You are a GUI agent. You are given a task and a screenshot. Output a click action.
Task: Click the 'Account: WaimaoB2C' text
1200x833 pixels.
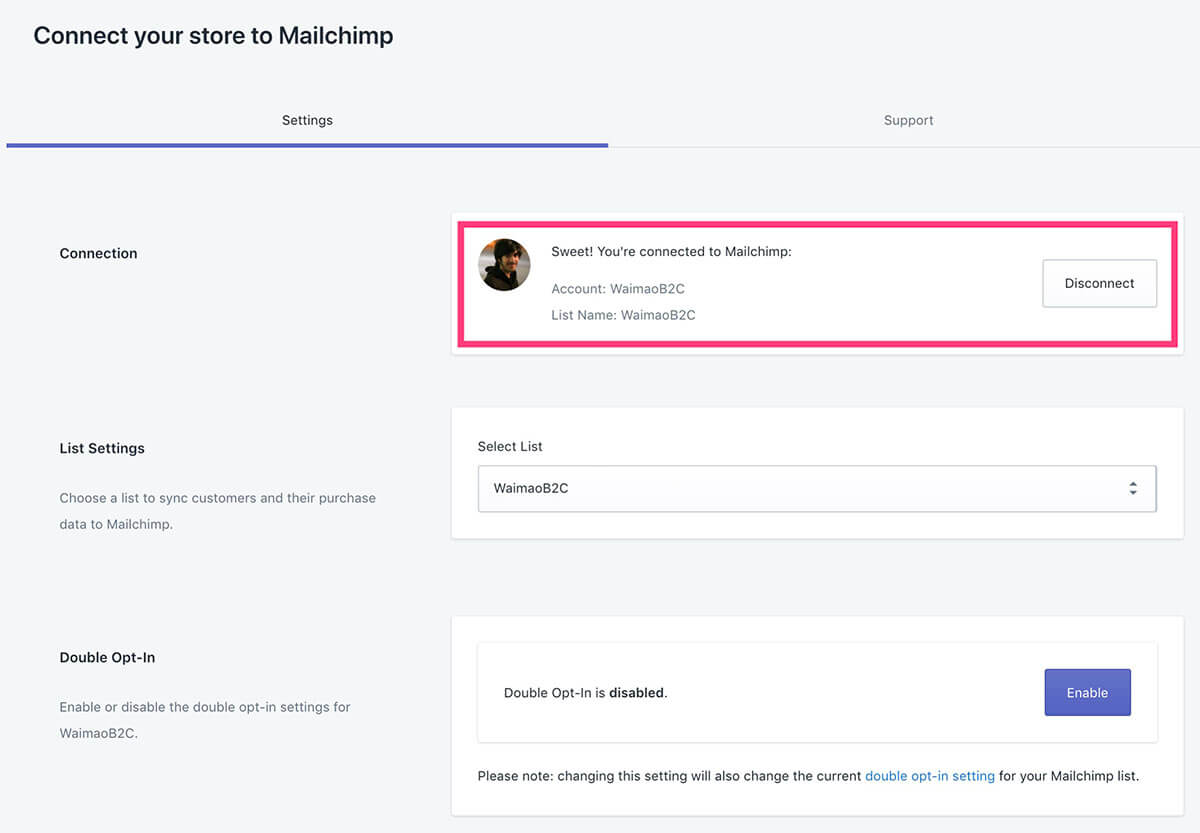tap(618, 288)
